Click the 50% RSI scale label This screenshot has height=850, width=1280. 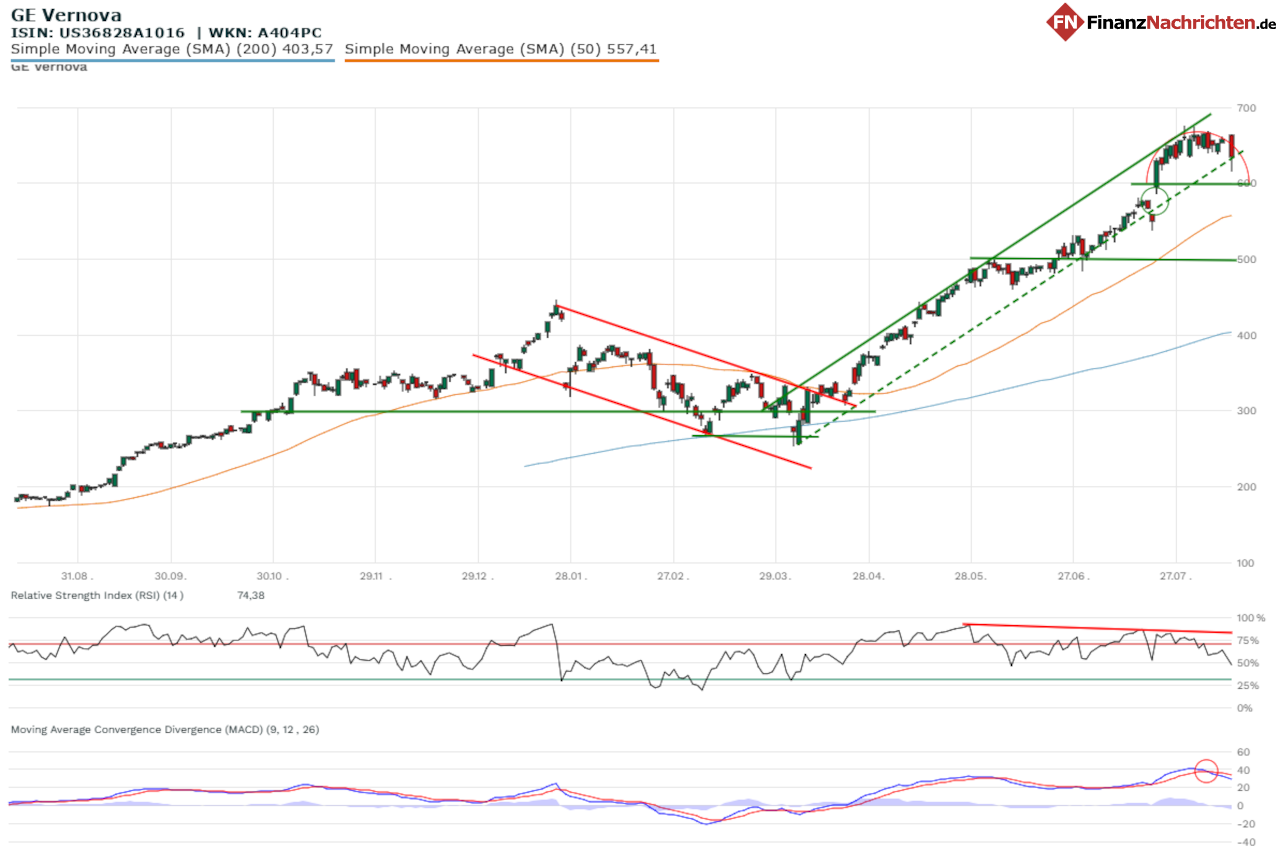pos(1249,663)
